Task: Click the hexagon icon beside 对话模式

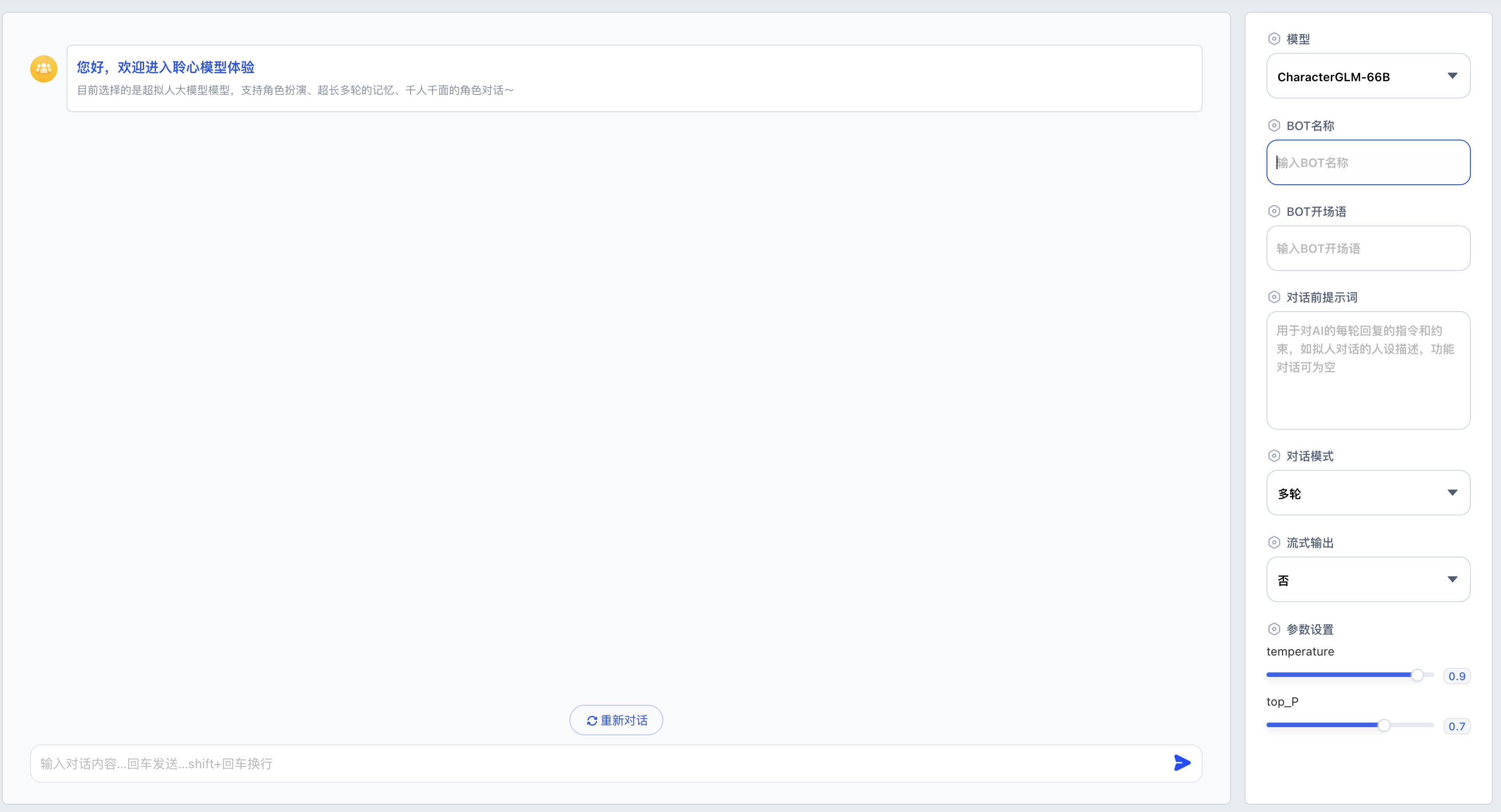Action: 1274,456
